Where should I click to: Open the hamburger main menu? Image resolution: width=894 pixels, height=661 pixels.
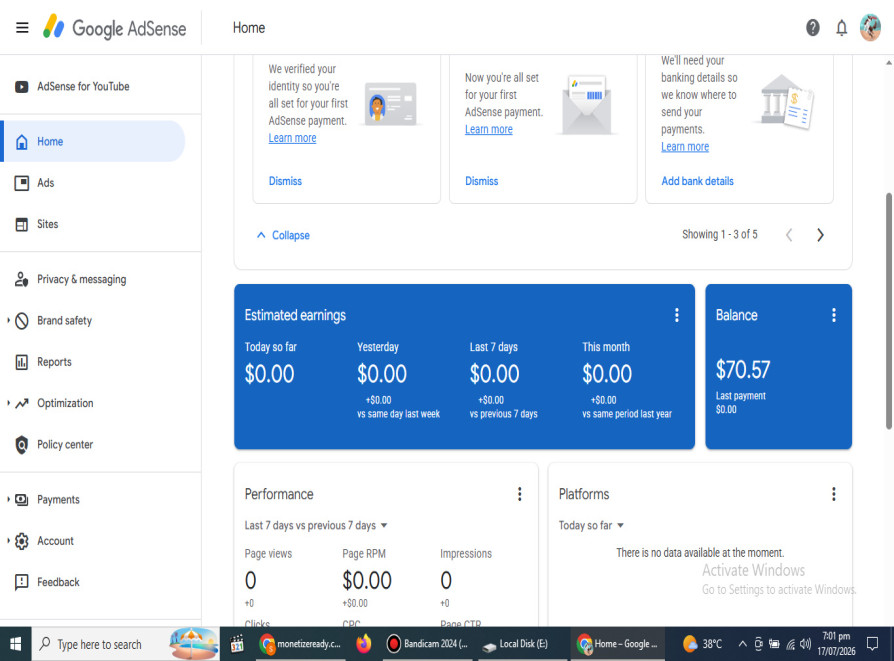coord(22,27)
